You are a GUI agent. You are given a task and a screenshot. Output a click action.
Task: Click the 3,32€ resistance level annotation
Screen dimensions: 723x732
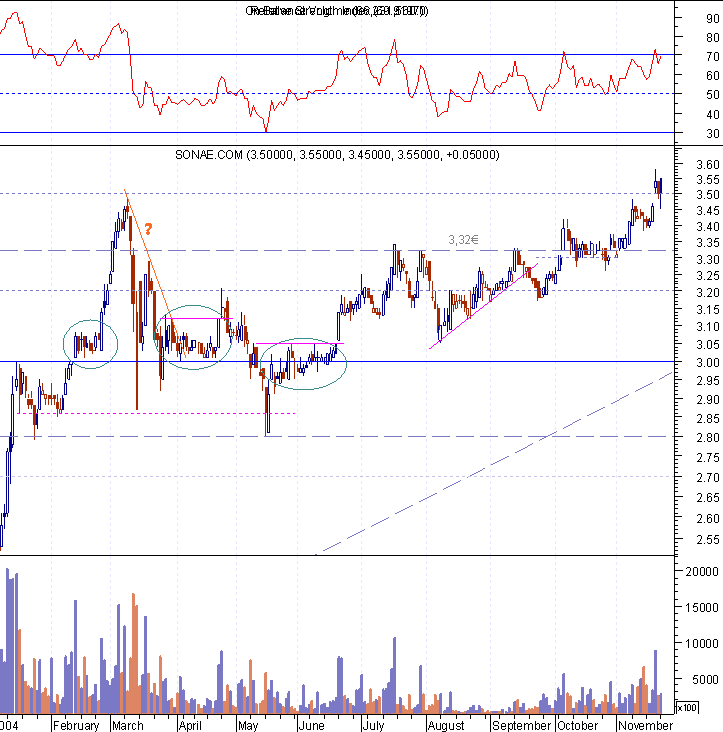point(463,239)
